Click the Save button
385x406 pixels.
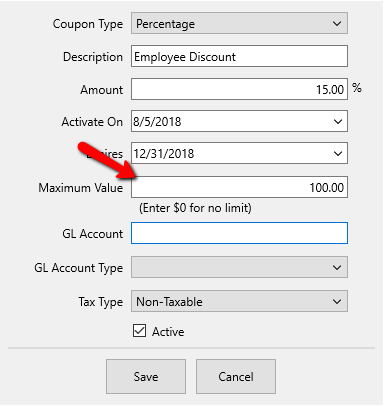coord(146,376)
